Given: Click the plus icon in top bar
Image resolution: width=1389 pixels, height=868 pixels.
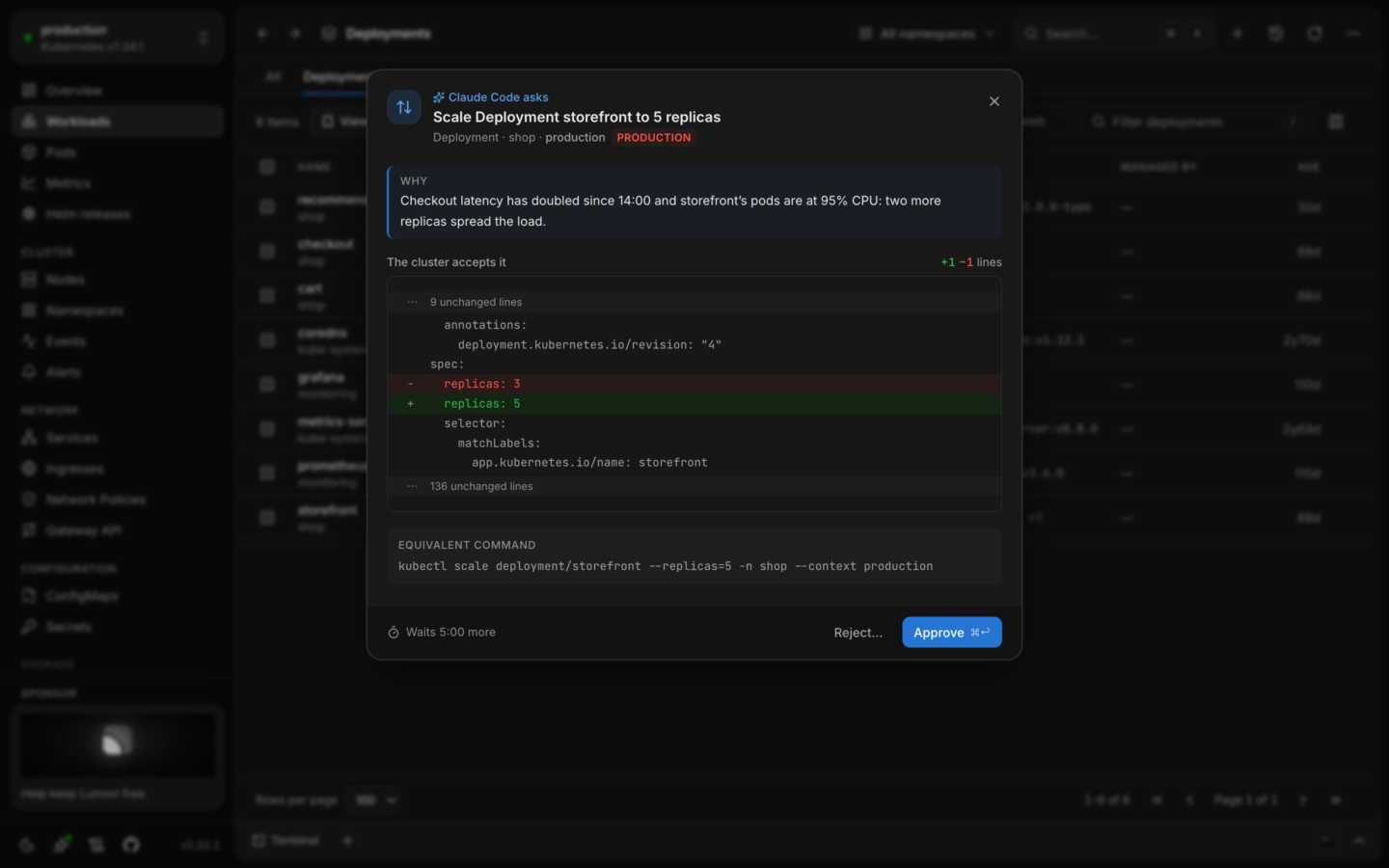Looking at the screenshot, I should tap(1238, 34).
